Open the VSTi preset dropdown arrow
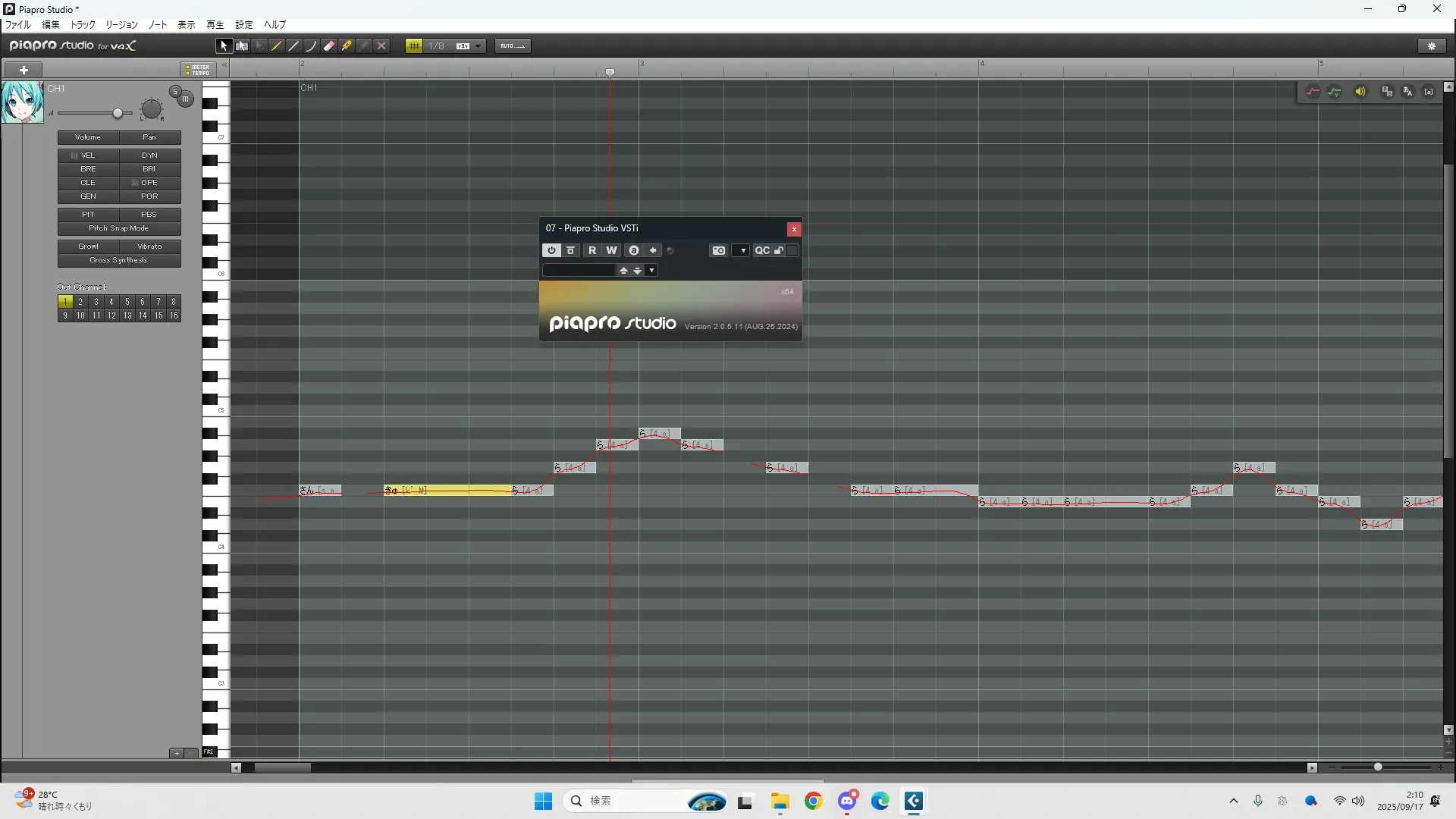 651,271
